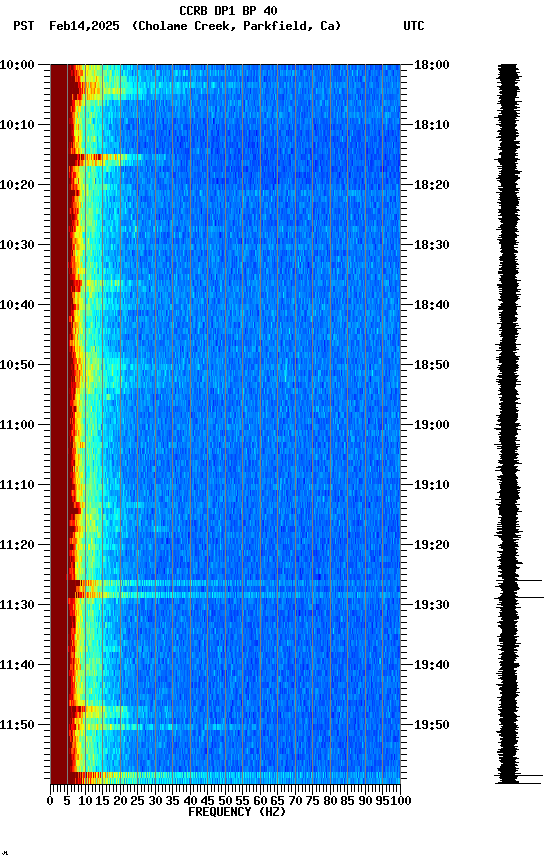Click the 18:30 UTC time label

pos(432,245)
